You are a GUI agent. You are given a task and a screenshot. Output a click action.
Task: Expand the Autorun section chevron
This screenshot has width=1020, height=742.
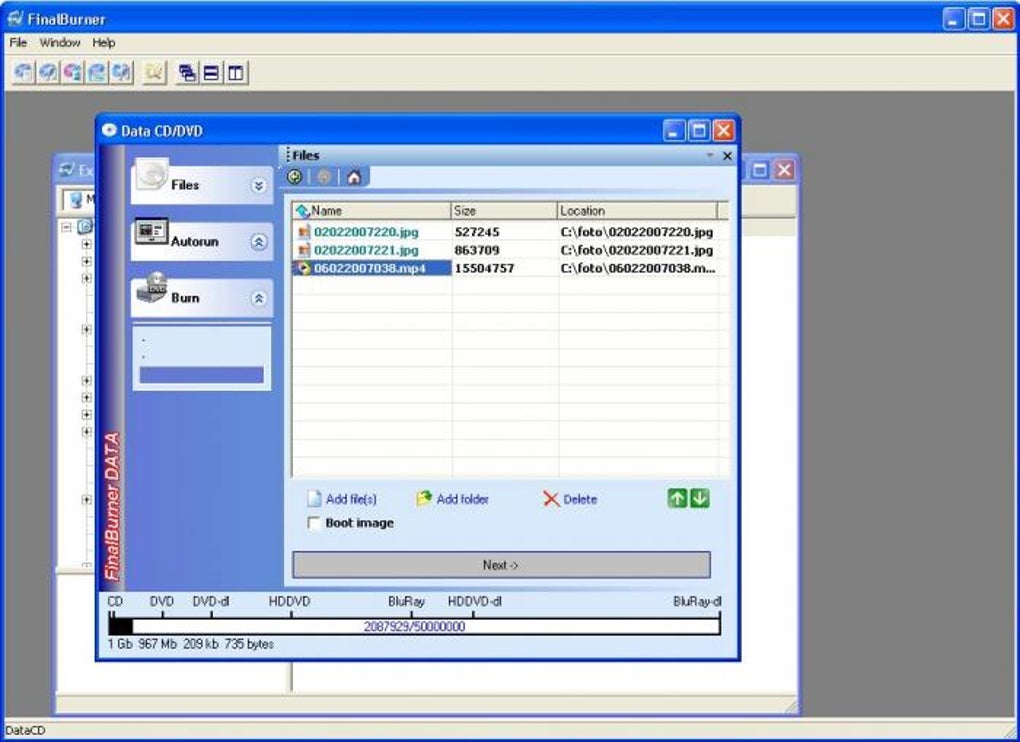pyautogui.click(x=258, y=242)
